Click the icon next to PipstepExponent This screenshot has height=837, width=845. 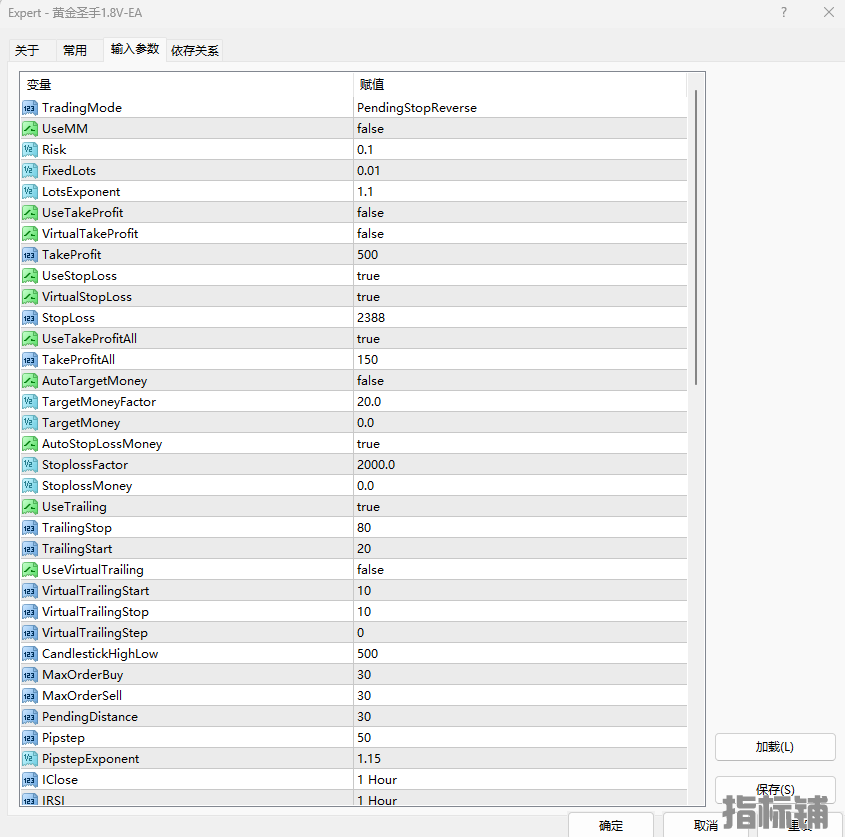tap(30, 759)
